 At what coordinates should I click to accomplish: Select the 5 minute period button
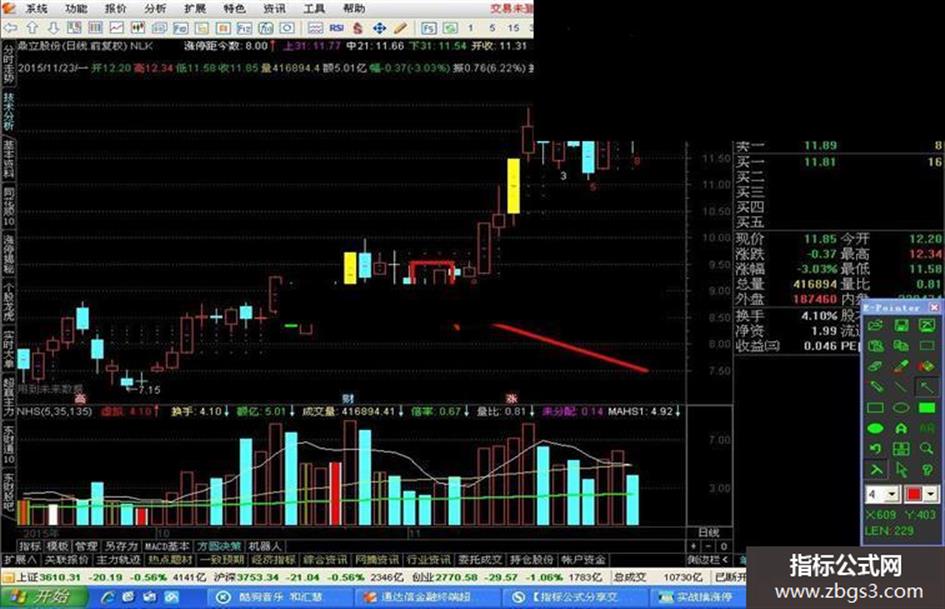pos(492,28)
